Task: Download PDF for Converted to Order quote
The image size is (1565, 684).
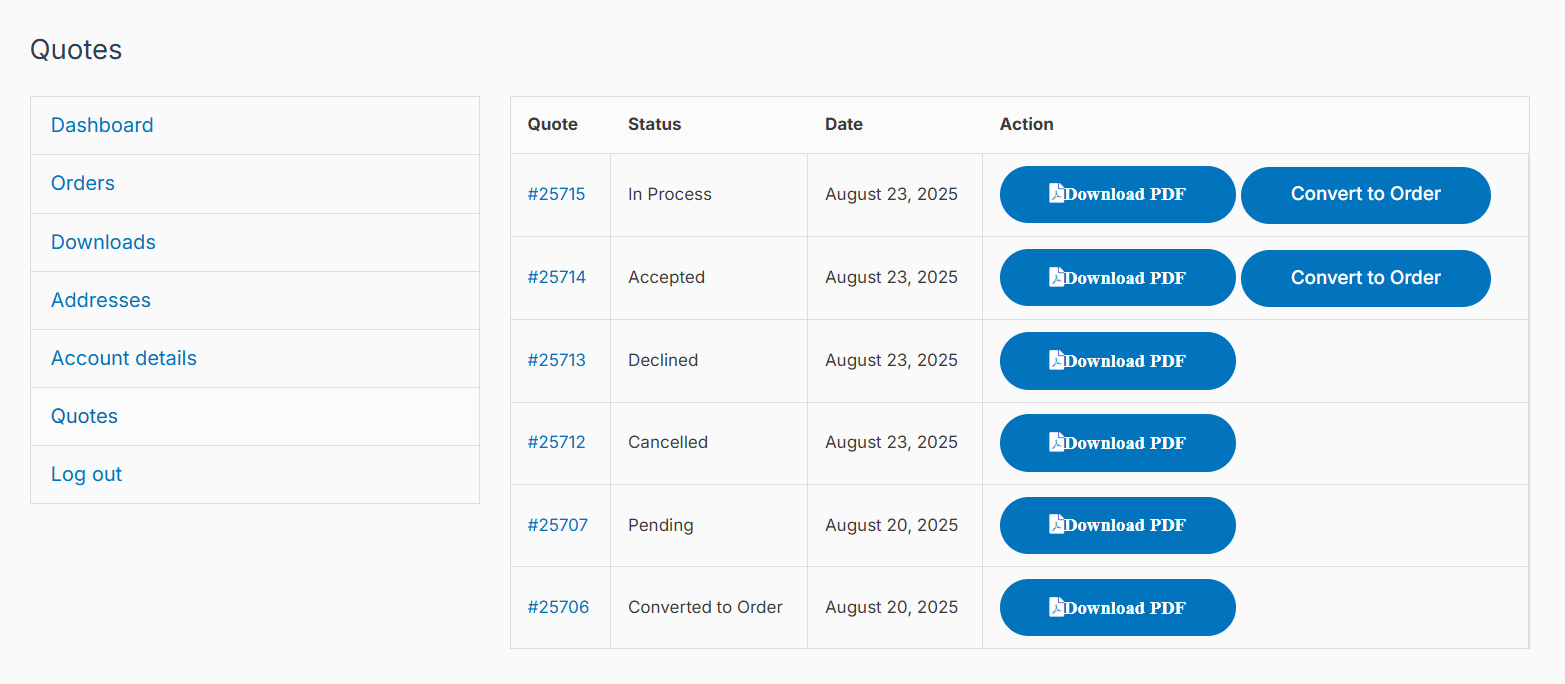Action: 1117,607
